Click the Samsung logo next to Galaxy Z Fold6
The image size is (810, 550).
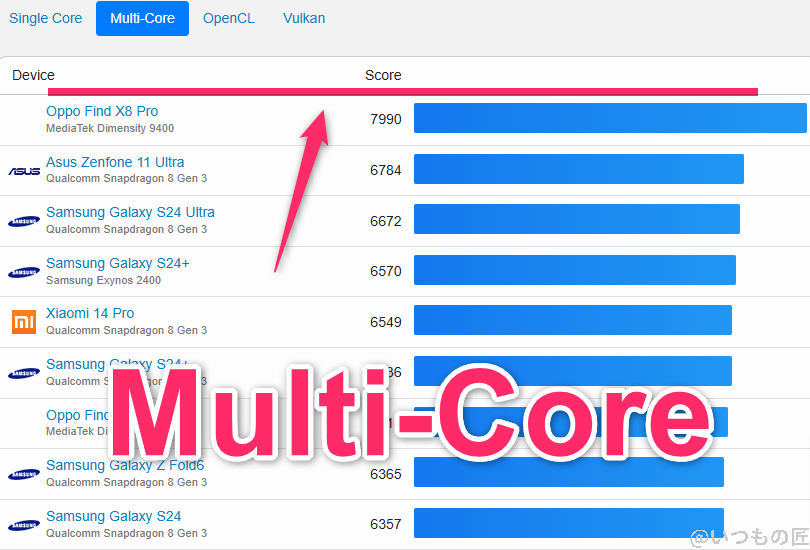click(24, 474)
